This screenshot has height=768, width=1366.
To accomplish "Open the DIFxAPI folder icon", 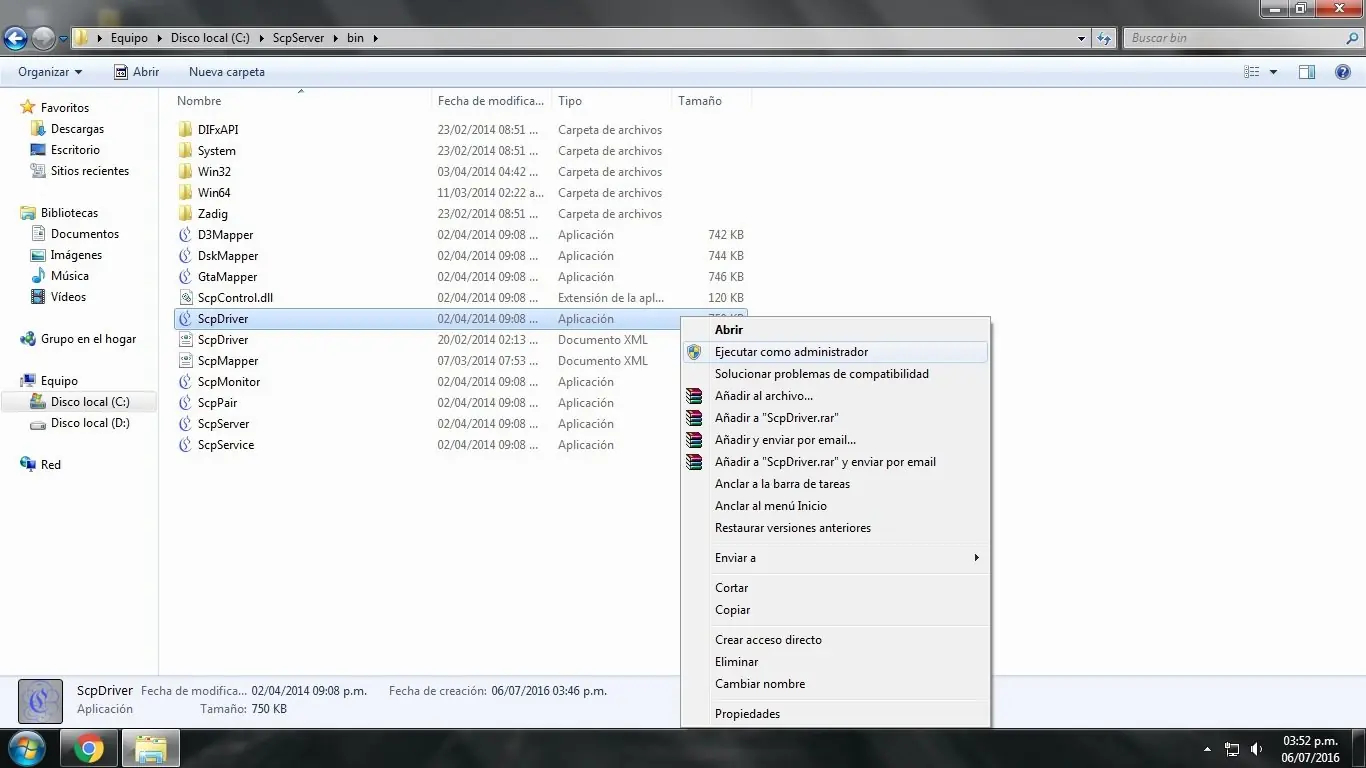I will tap(185, 130).
